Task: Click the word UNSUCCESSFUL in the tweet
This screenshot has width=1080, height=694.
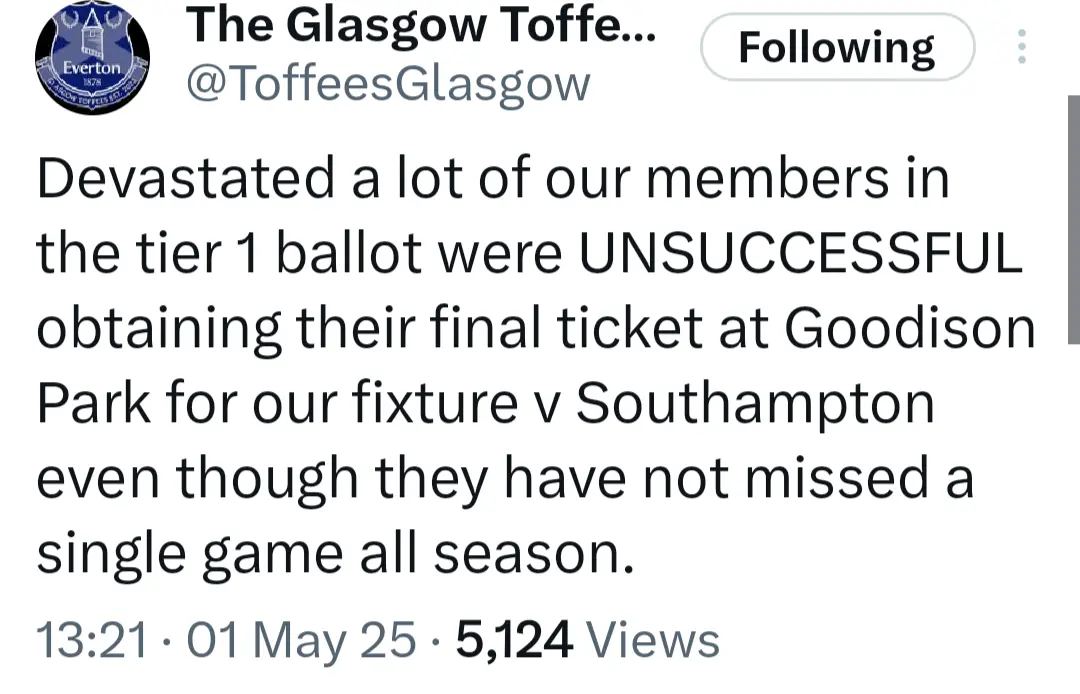Action: (x=801, y=255)
